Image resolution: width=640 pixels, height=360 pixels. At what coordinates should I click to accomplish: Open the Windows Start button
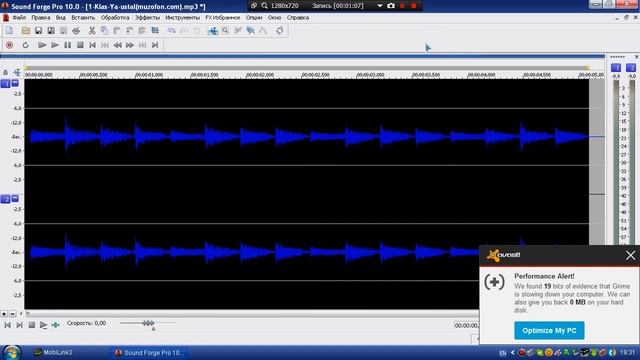tap(11, 353)
